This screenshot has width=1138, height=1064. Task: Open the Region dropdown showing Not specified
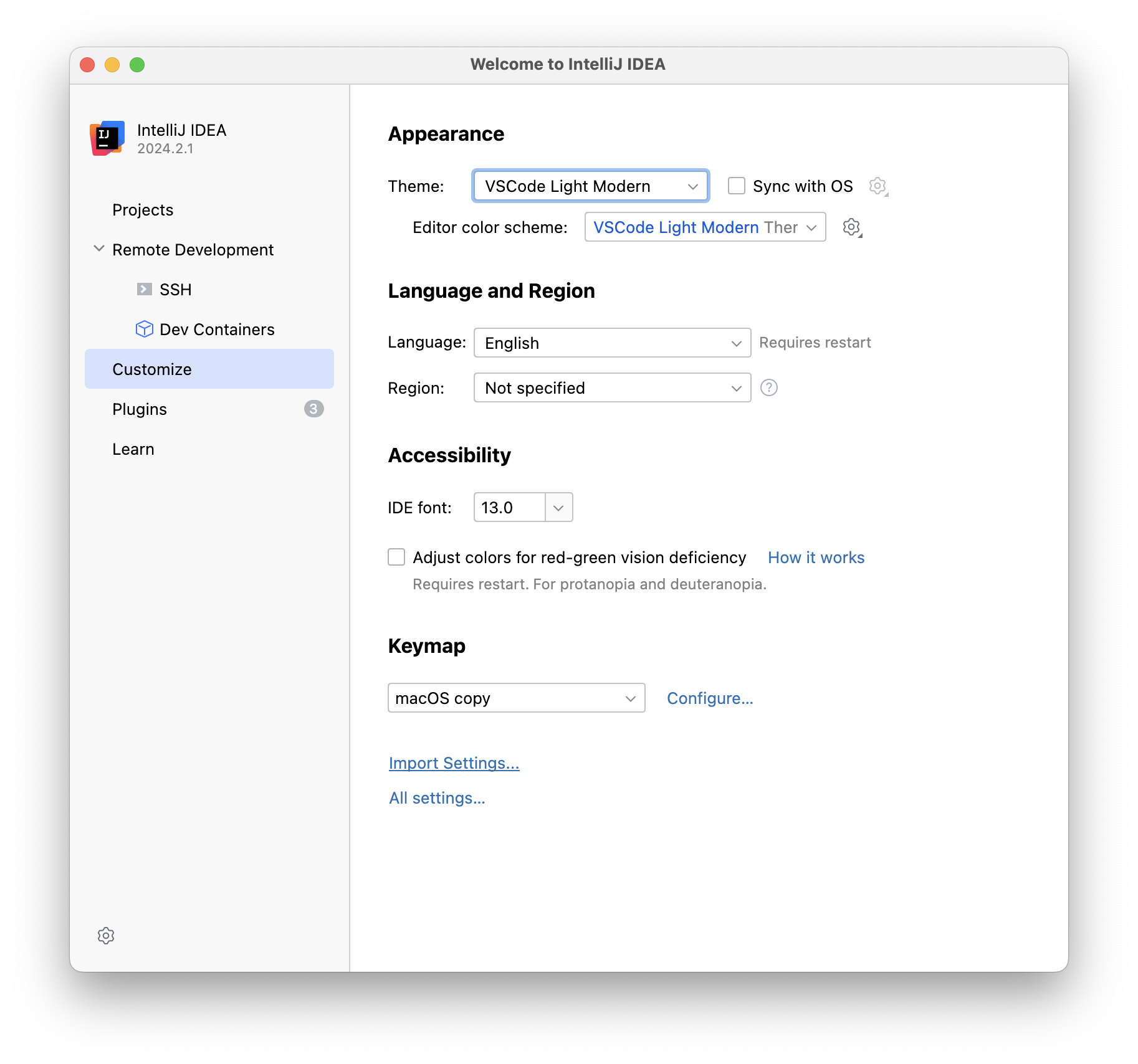[612, 387]
